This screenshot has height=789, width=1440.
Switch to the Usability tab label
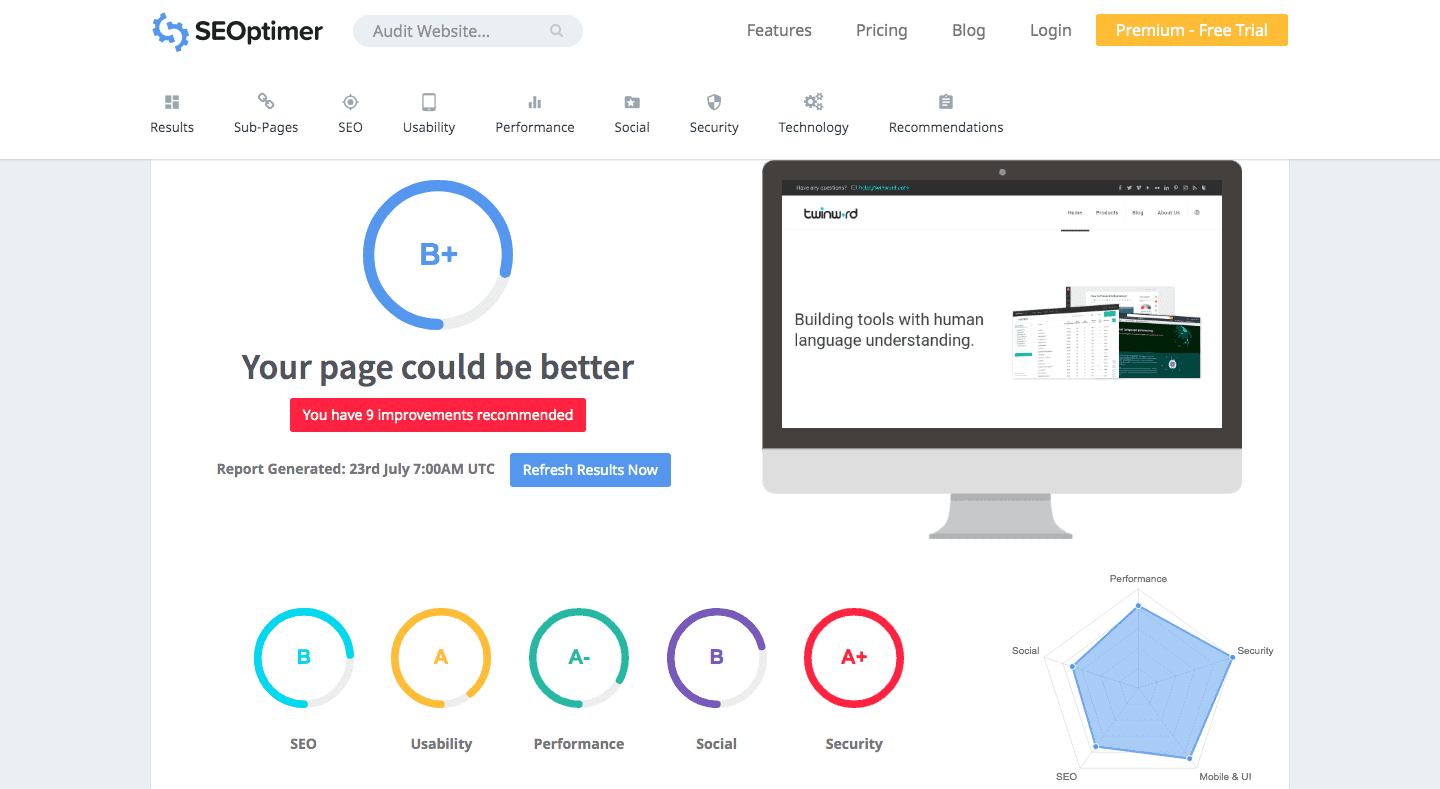(x=429, y=127)
